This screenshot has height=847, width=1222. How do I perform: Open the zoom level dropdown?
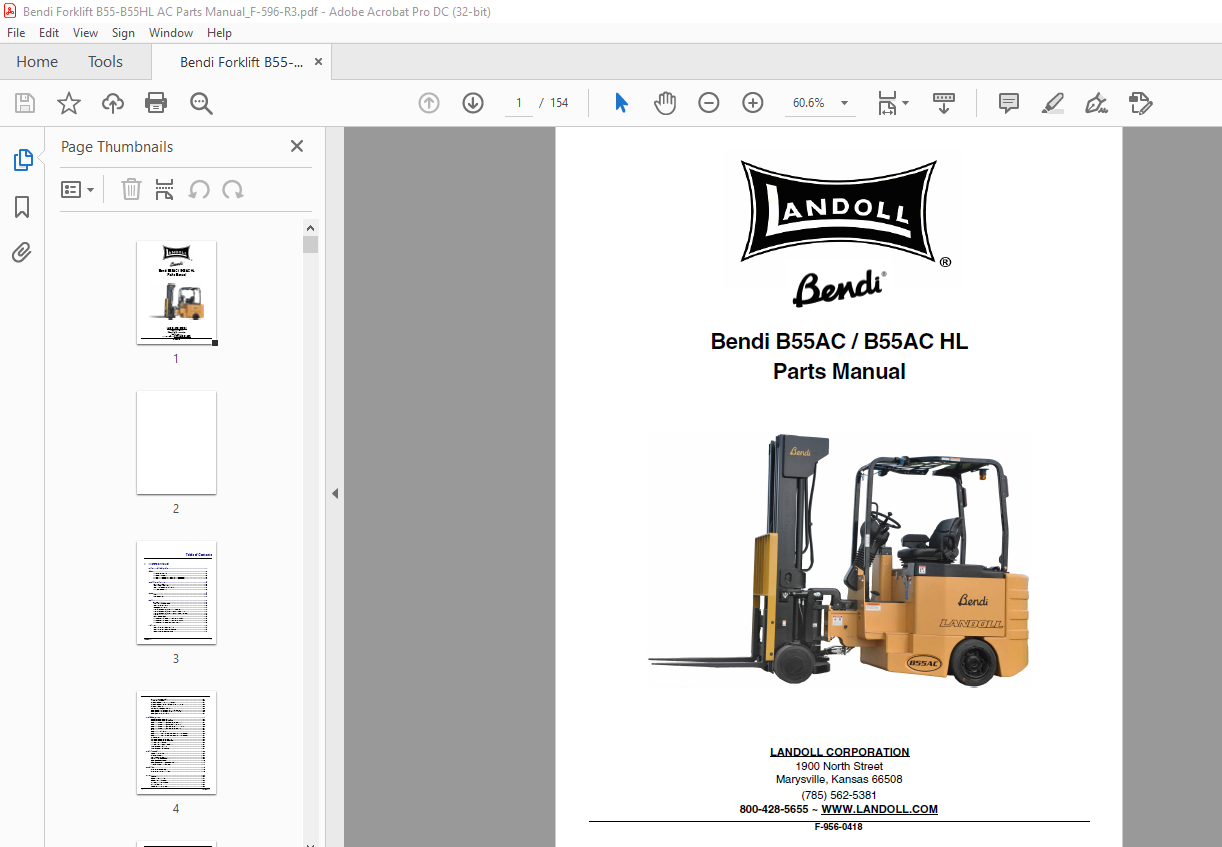point(844,103)
